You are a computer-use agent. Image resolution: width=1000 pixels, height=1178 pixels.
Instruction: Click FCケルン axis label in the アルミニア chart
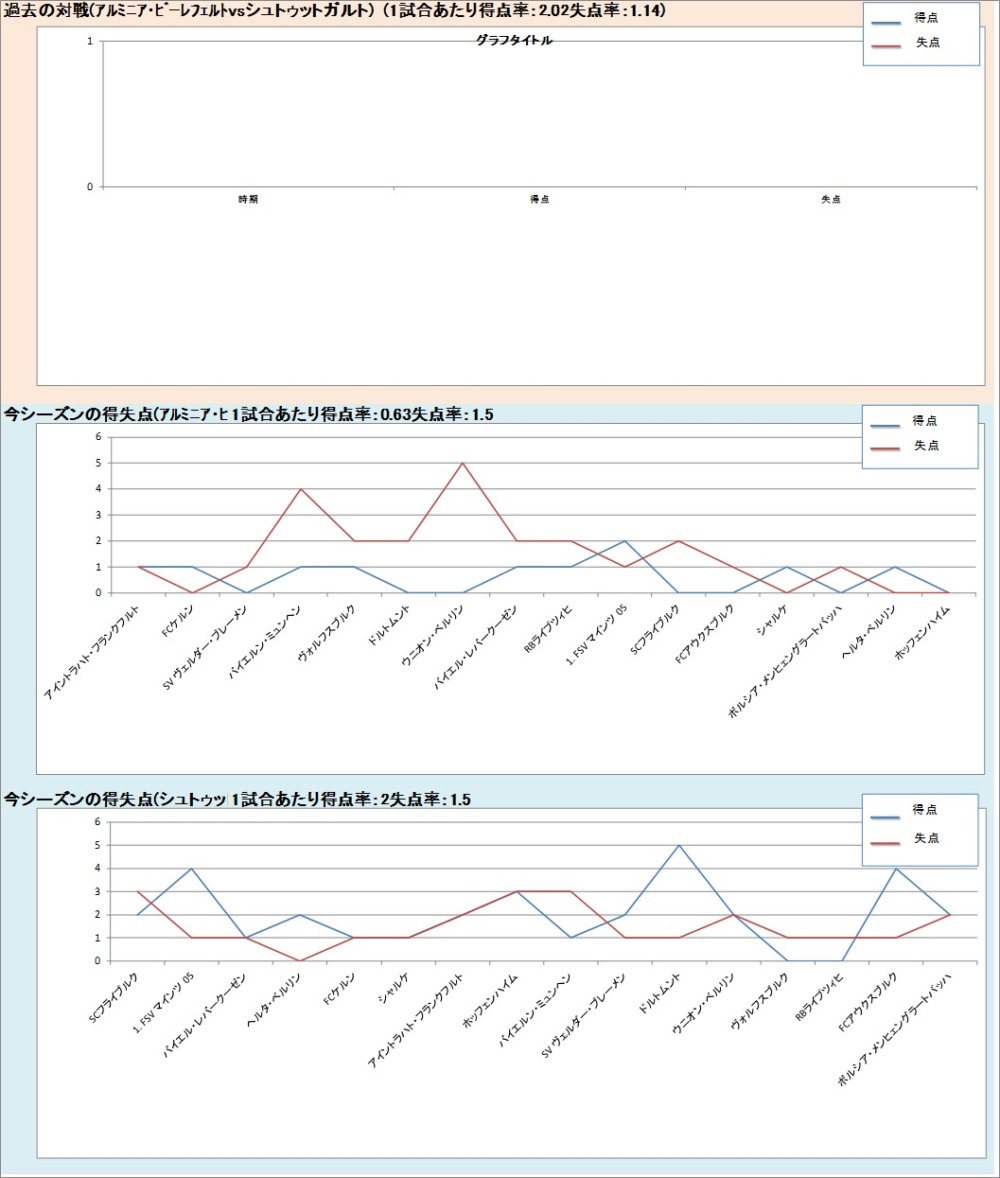(177, 621)
